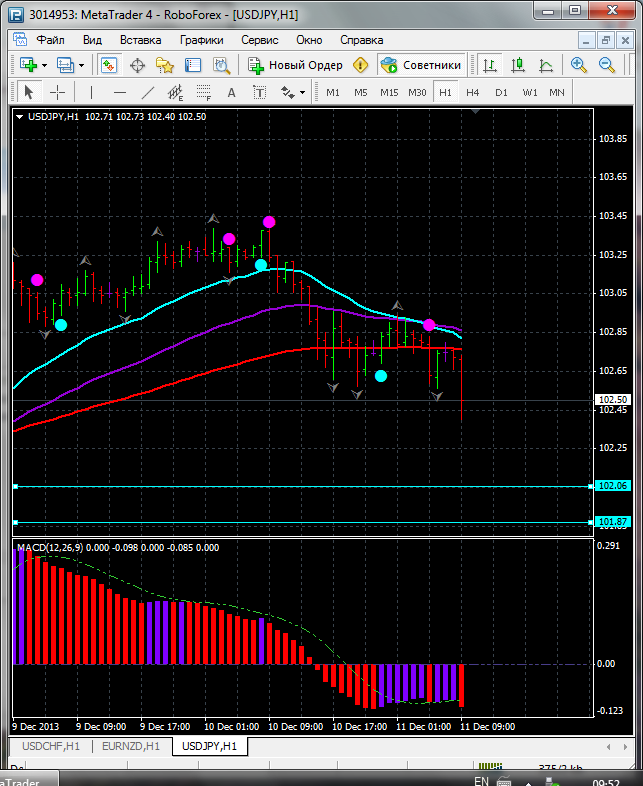Select the cursor arrow tool

[29, 92]
